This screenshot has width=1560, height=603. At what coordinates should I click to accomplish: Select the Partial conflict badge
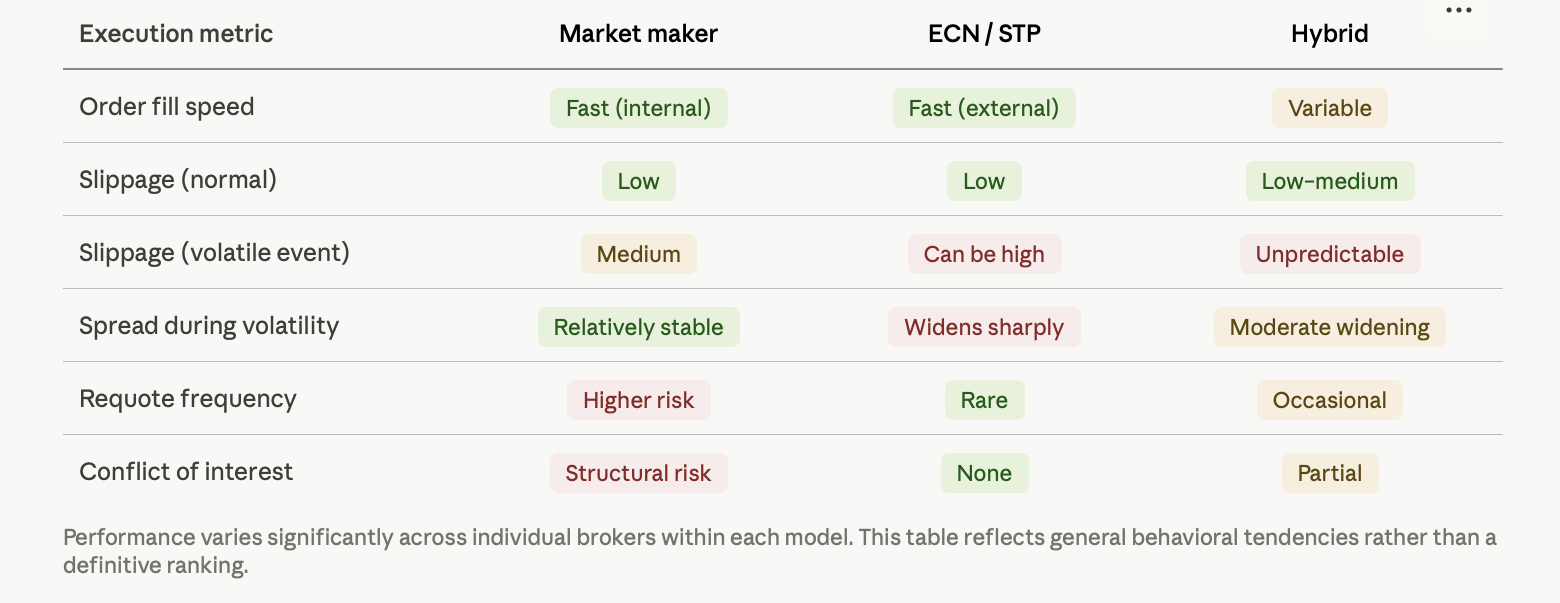click(x=1329, y=473)
